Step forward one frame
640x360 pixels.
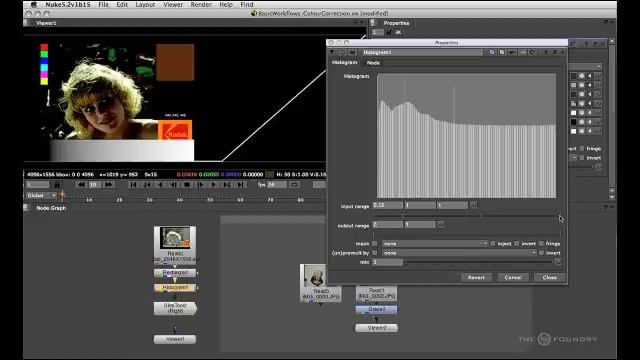point(200,185)
